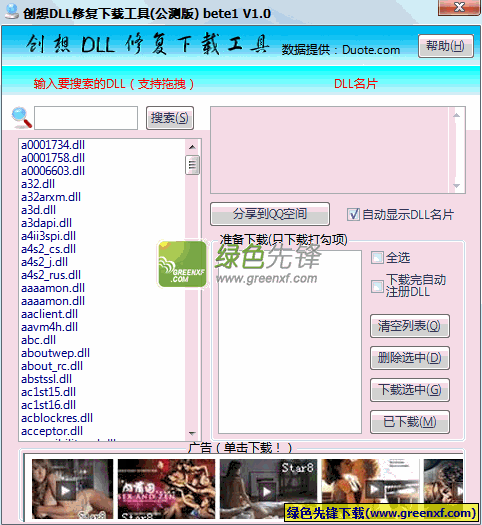Play the first advertisement video thumbnail

click(72, 489)
